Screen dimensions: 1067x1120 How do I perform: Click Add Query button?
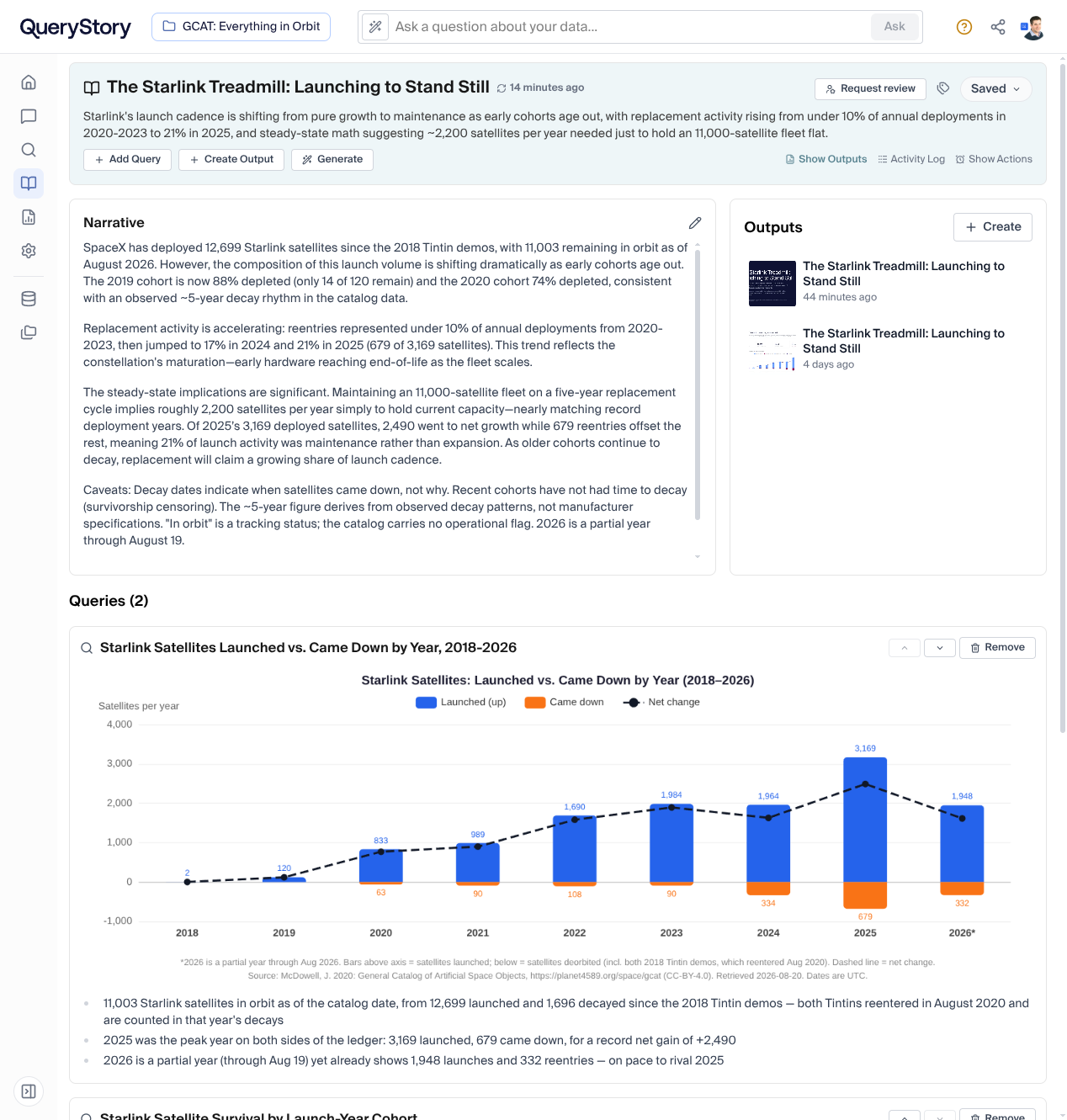pyautogui.click(x=128, y=160)
